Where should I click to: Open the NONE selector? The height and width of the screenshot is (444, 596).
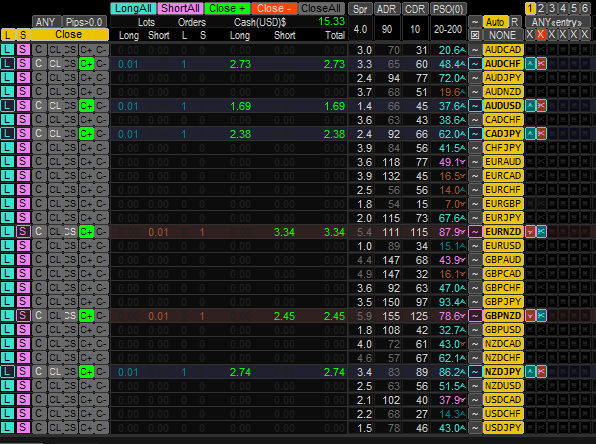coord(502,35)
